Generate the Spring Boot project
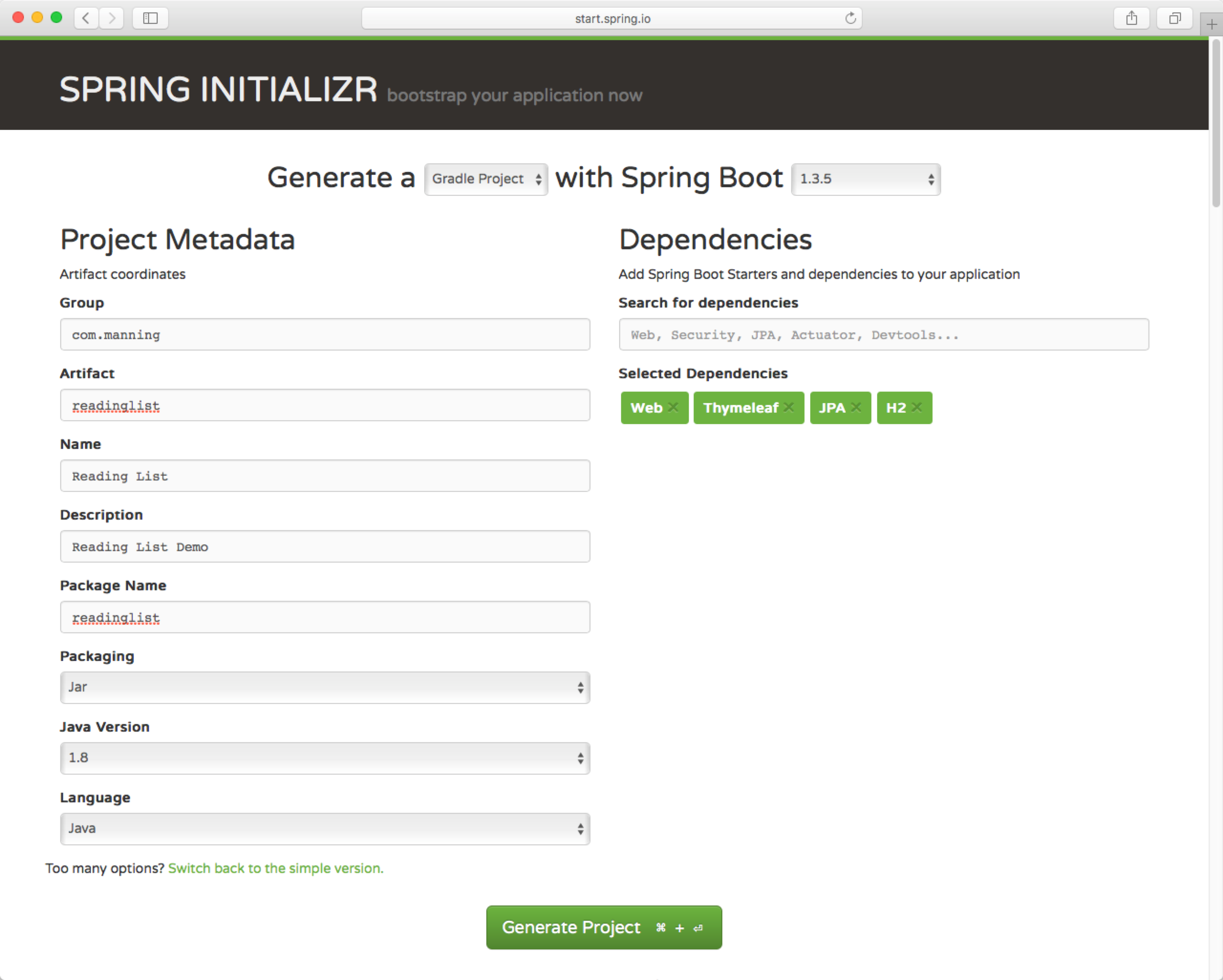The width and height of the screenshot is (1223, 980). click(603, 927)
